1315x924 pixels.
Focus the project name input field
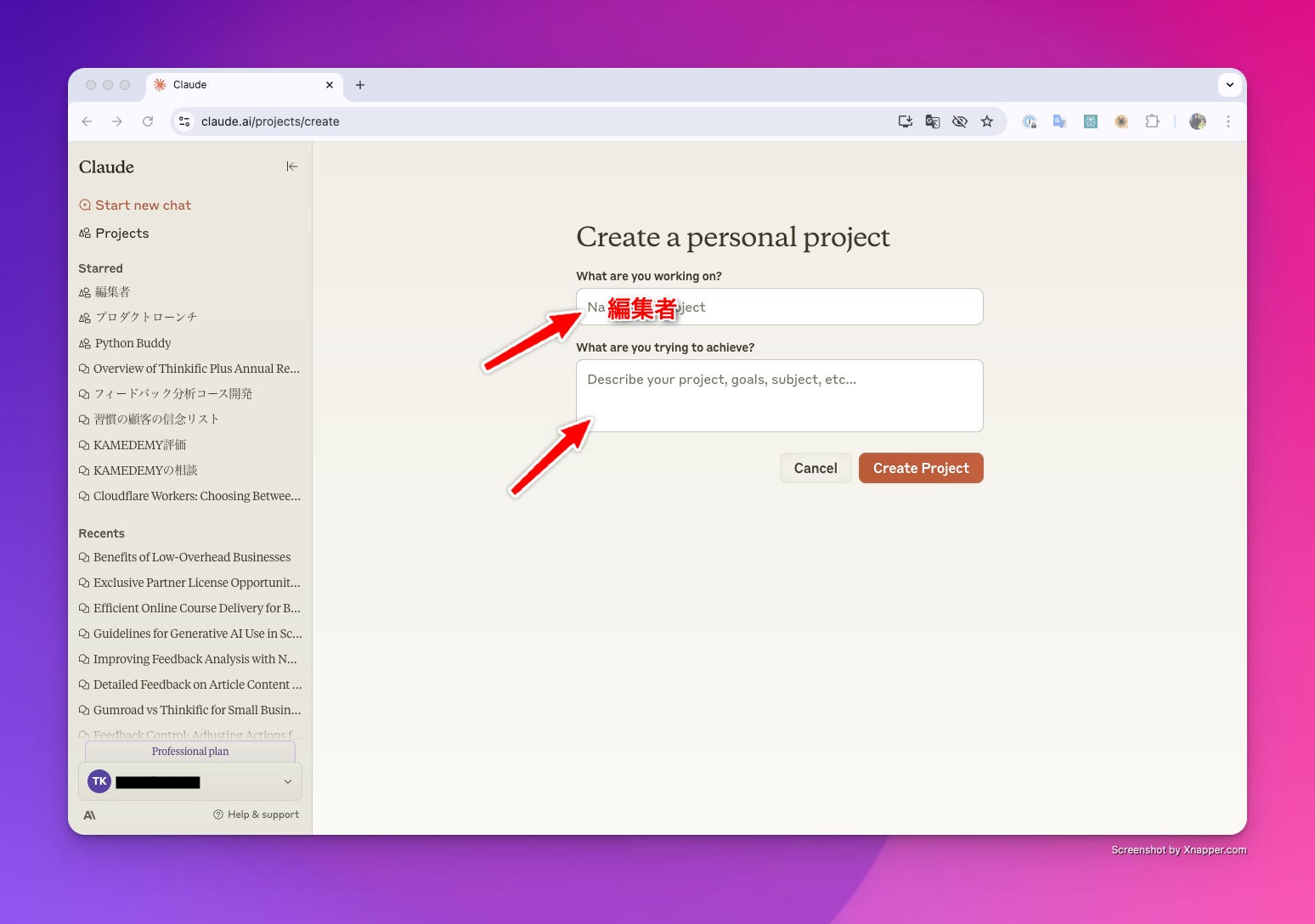780,307
